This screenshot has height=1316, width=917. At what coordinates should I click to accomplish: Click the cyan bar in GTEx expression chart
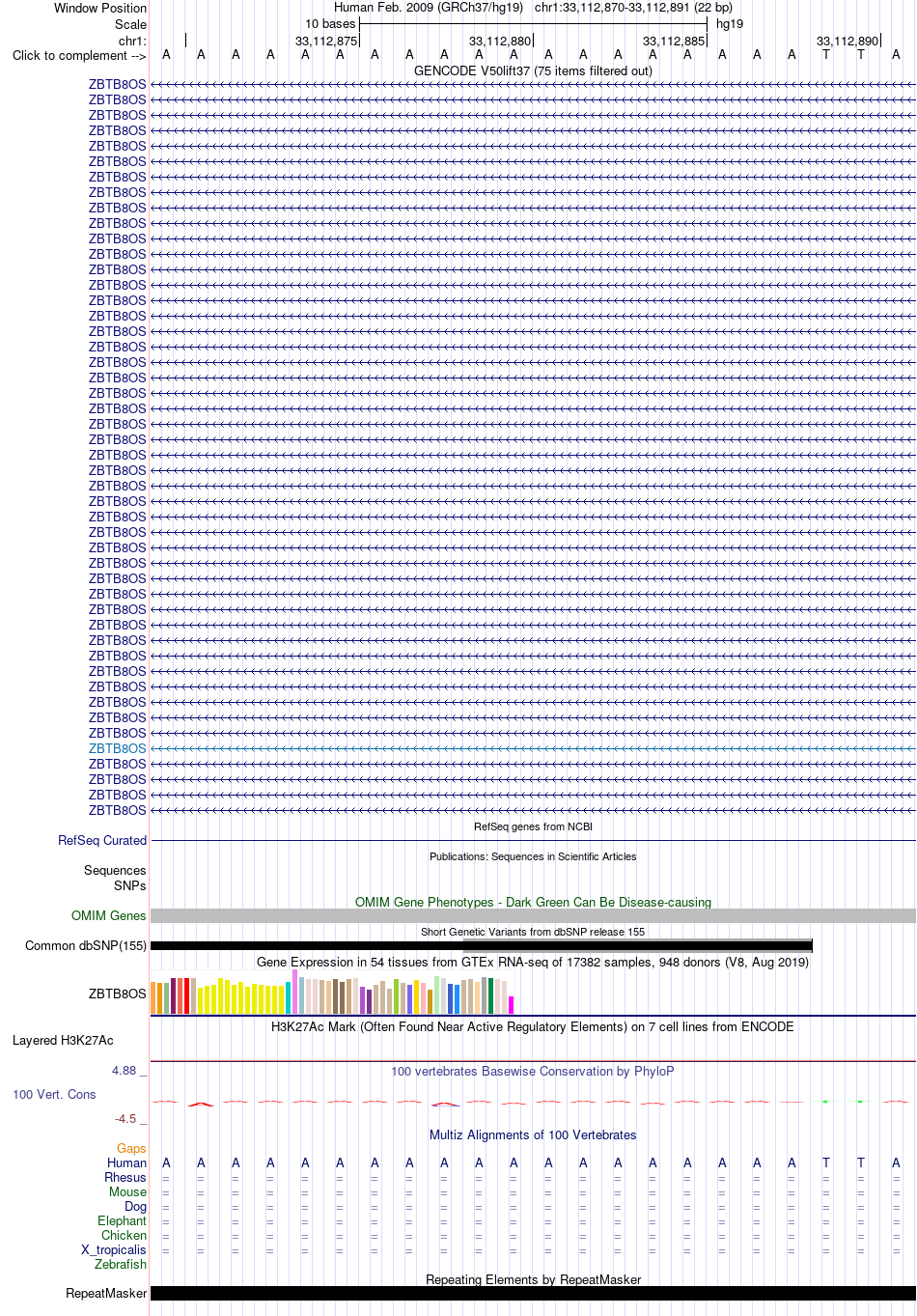click(x=288, y=997)
